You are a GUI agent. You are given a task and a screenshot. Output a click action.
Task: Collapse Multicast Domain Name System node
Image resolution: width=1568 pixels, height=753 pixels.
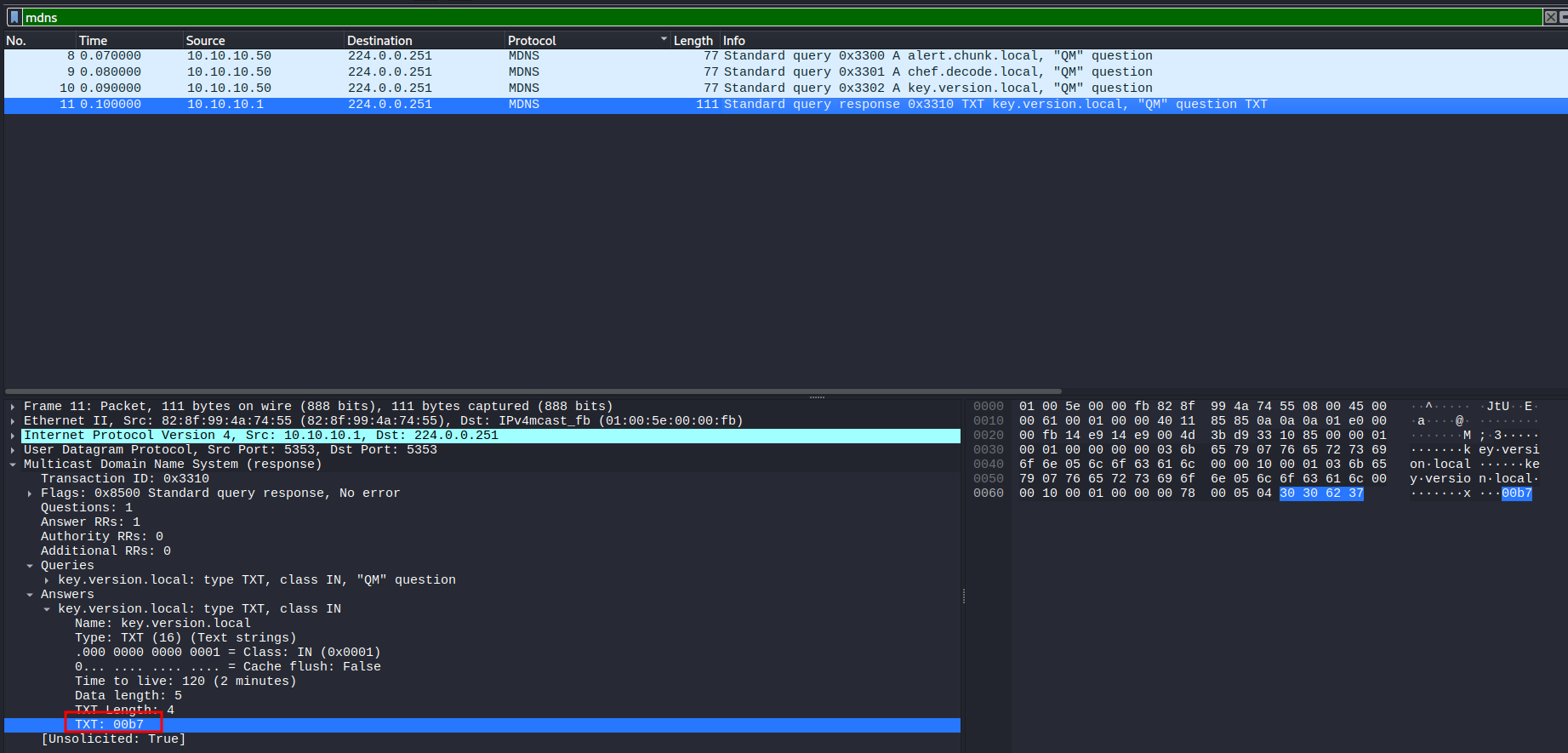[x=13, y=465]
